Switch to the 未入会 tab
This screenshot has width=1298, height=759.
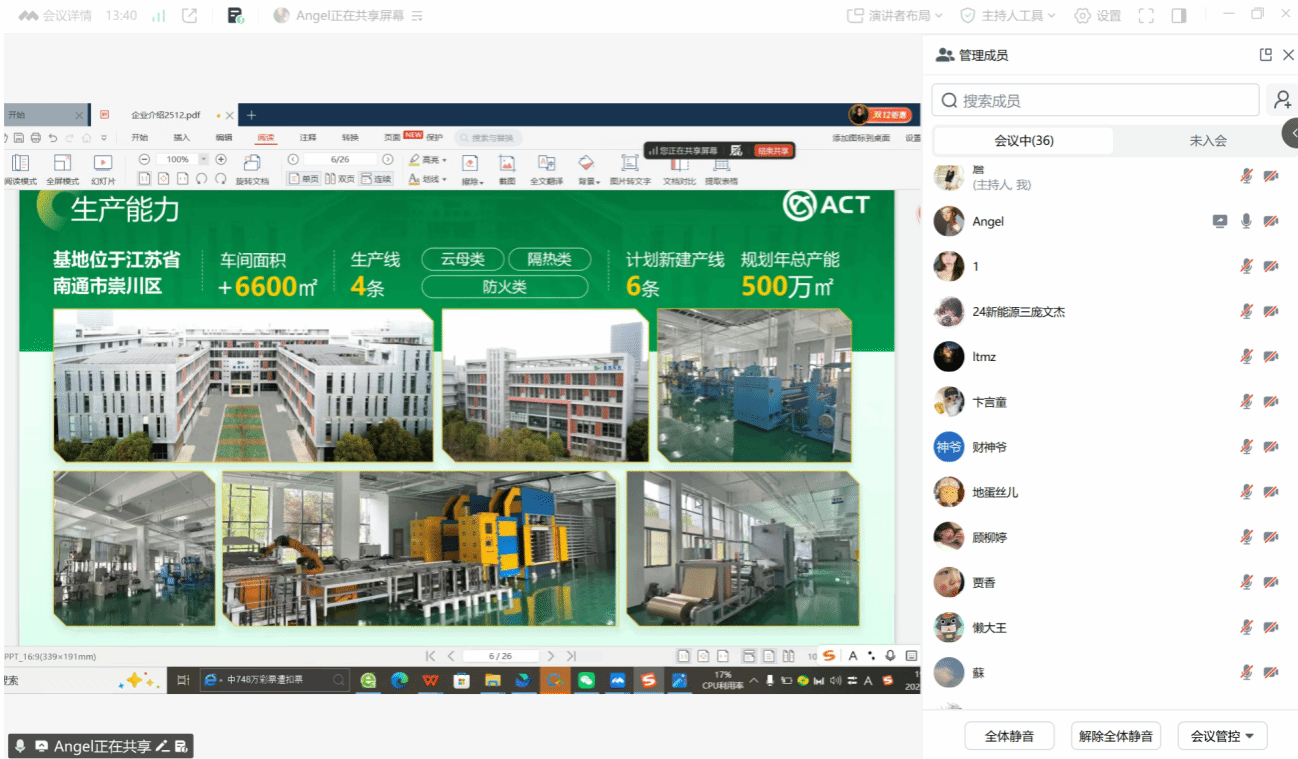(1207, 141)
